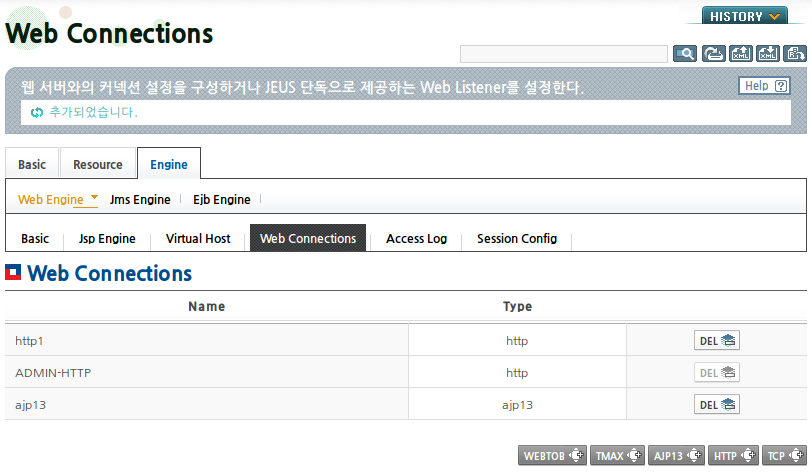Open the Web Engine dropdown arrow

94,197
